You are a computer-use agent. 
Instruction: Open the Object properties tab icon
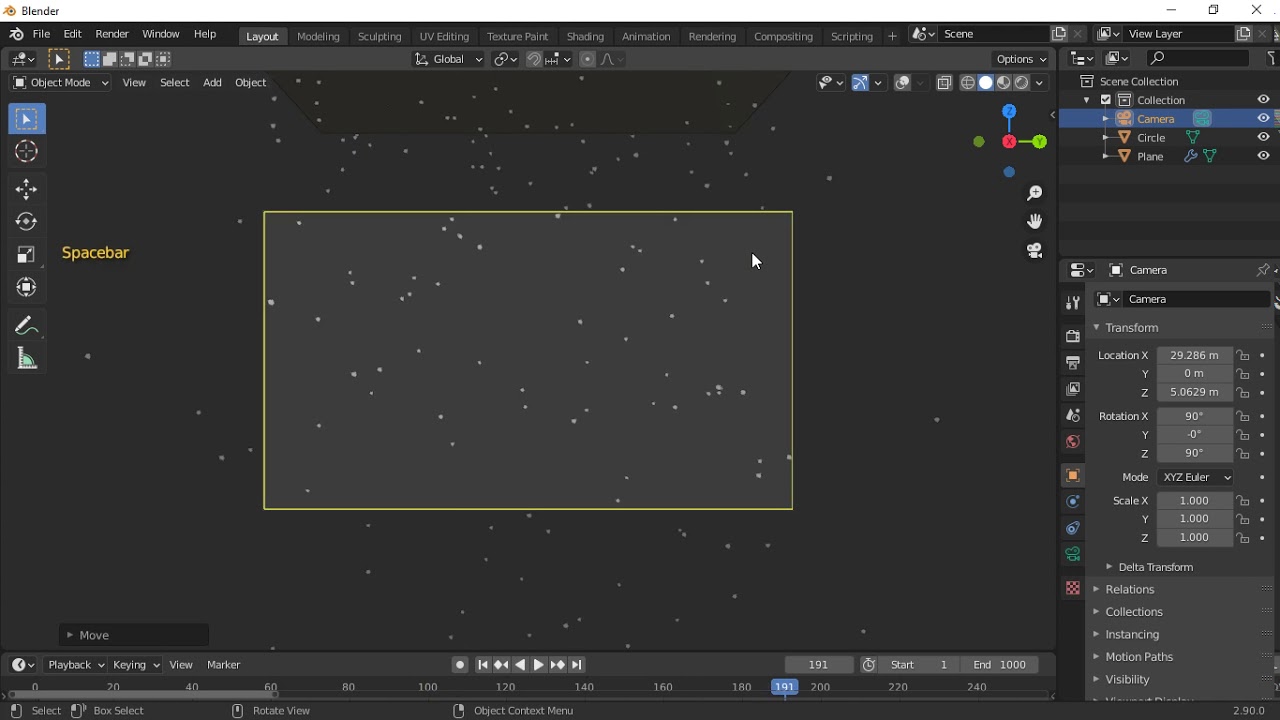tap(1073, 476)
